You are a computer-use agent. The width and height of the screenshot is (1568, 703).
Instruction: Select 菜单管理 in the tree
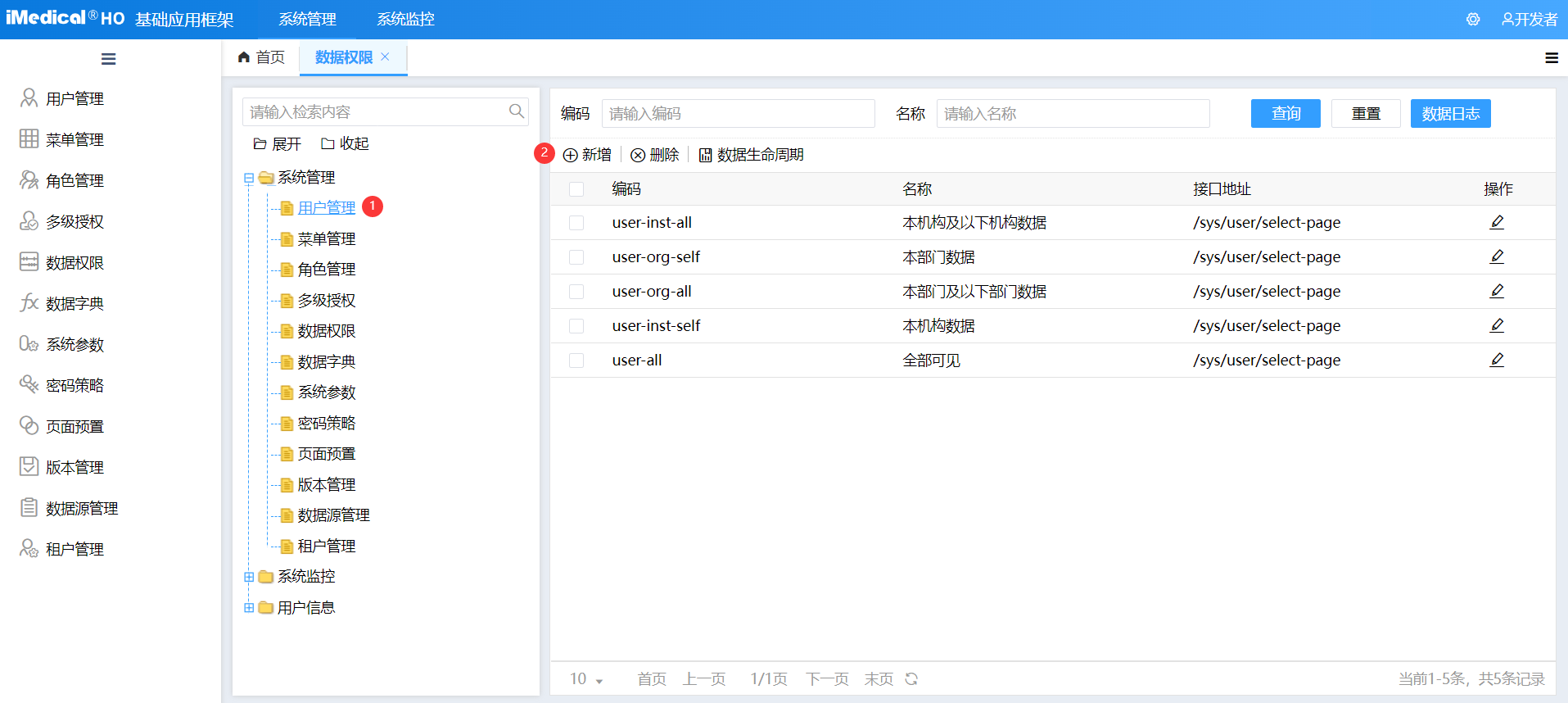point(327,239)
